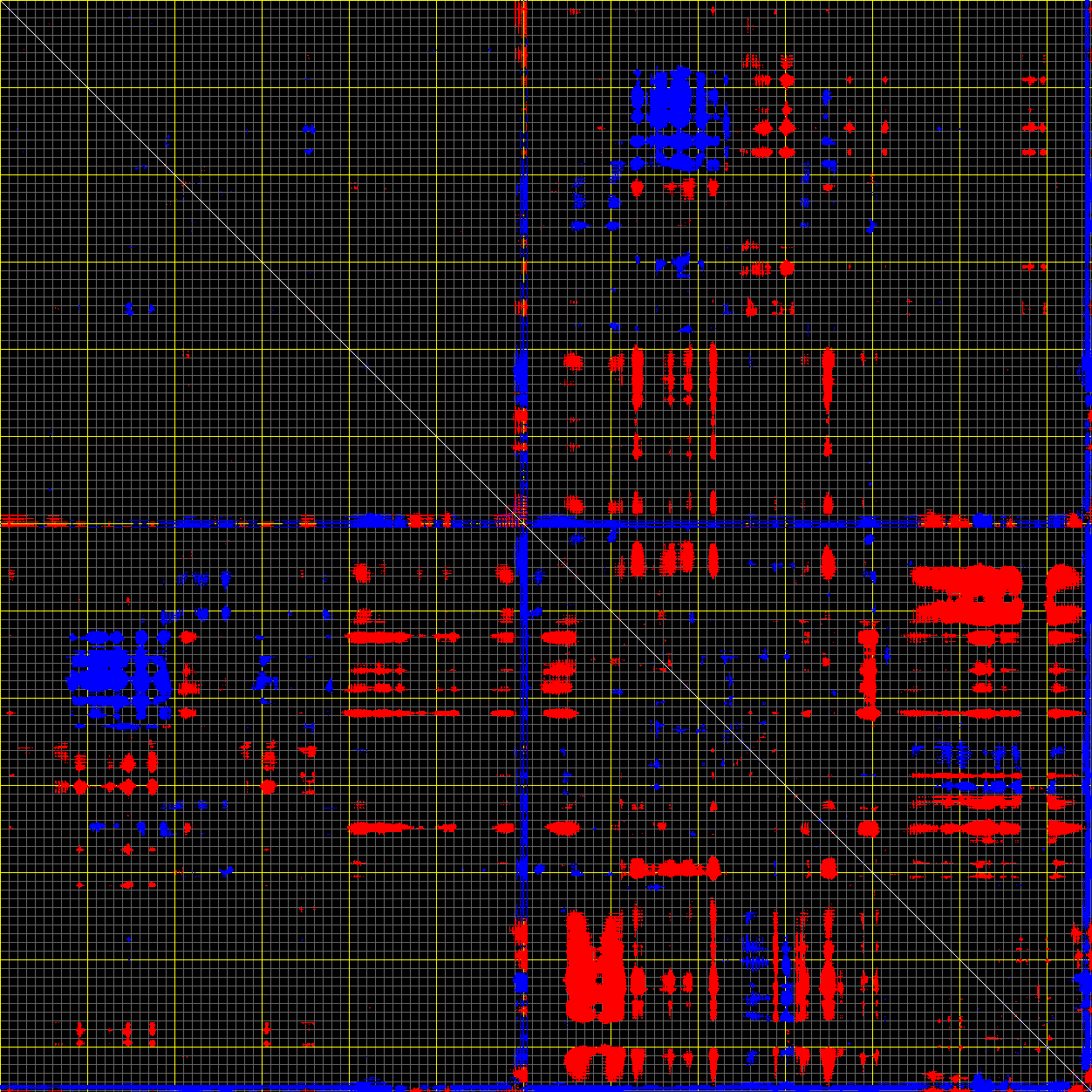The image size is (1092, 1092).
Task: Click the red blob at the far right edge
Action: click(1062, 595)
